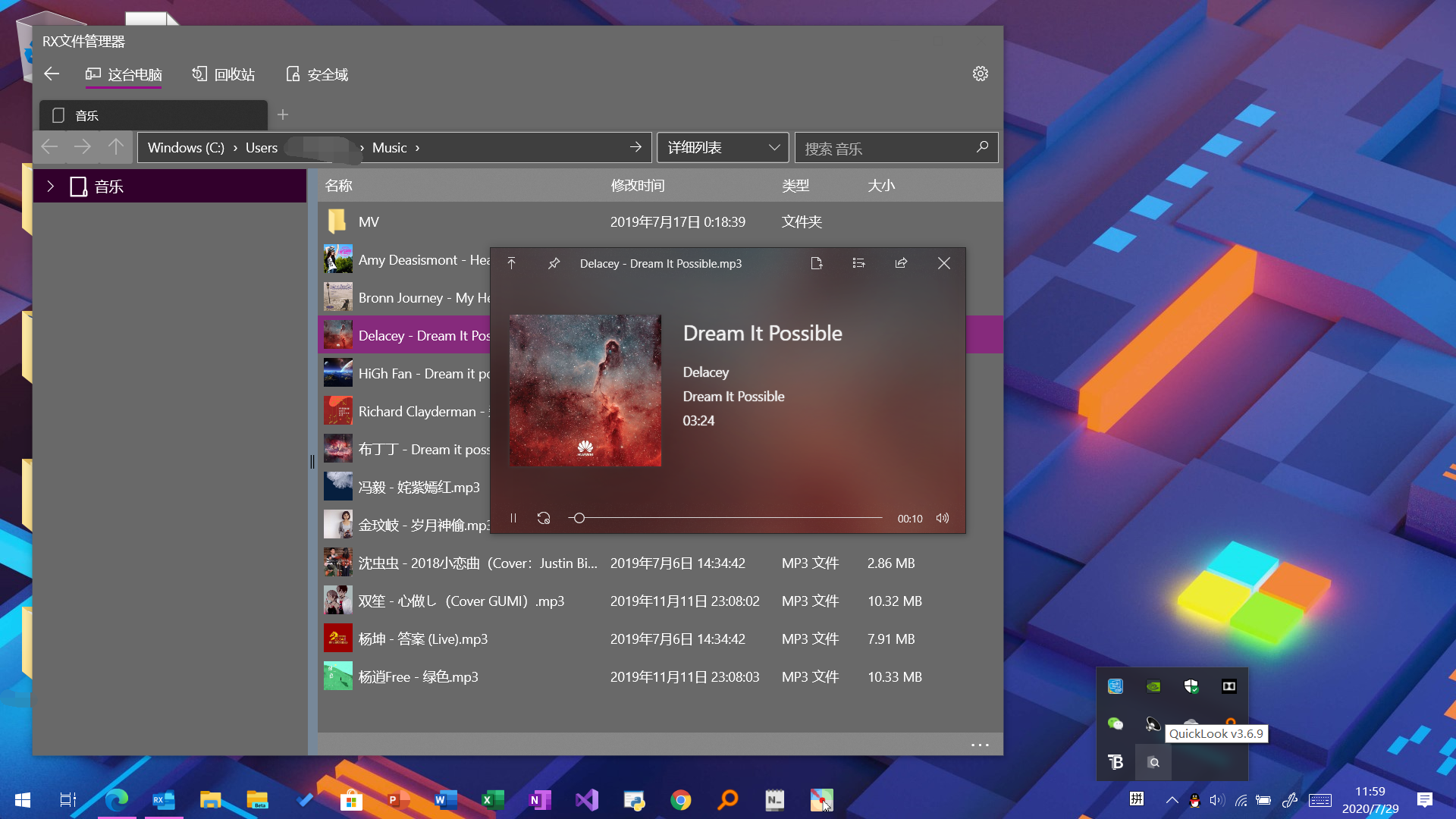Click stay-on-top arrow icon in preview
1456x819 pixels.
coord(512,263)
